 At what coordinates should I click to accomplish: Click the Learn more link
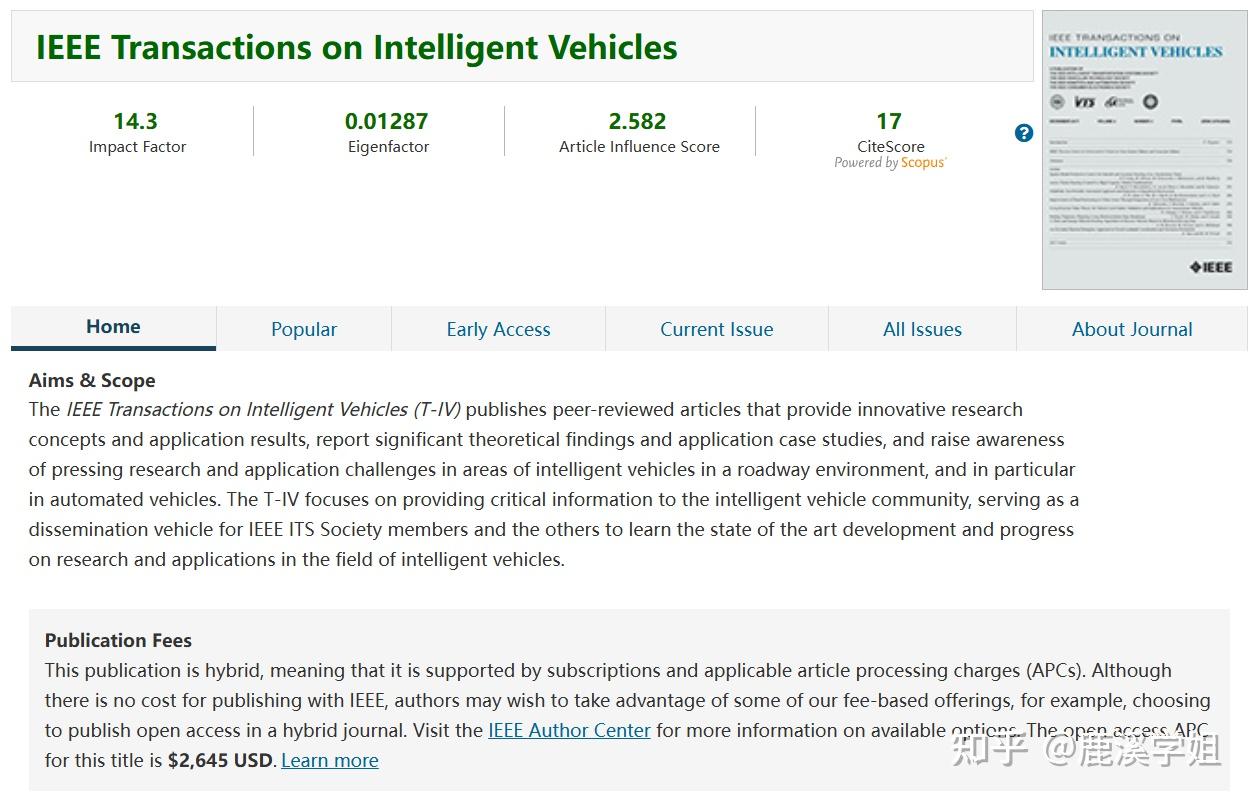click(x=330, y=761)
